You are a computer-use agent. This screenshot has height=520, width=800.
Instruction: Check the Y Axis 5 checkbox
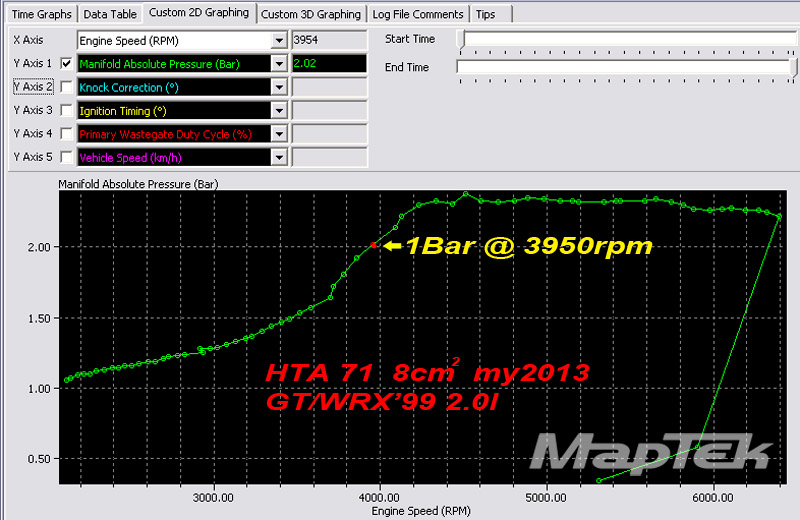tap(66, 157)
